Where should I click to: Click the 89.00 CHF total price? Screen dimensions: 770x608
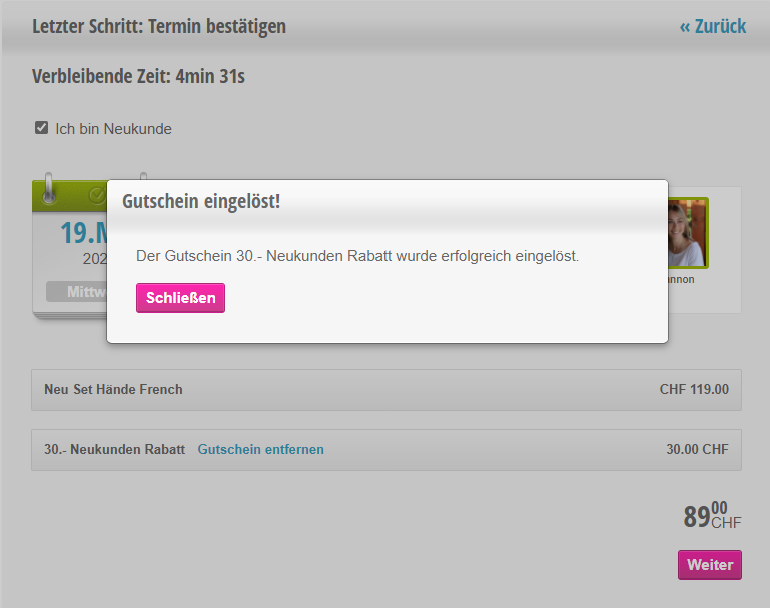(x=711, y=516)
